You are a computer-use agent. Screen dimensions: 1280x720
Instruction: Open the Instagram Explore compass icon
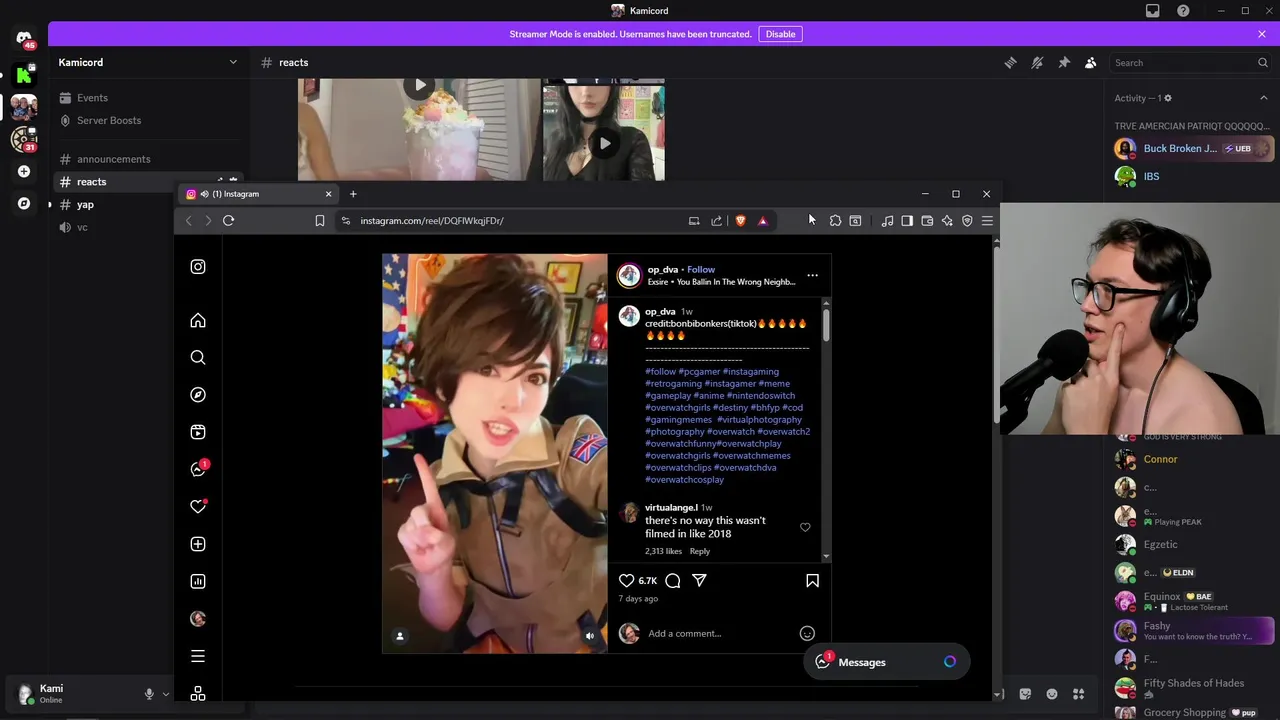click(x=198, y=395)
